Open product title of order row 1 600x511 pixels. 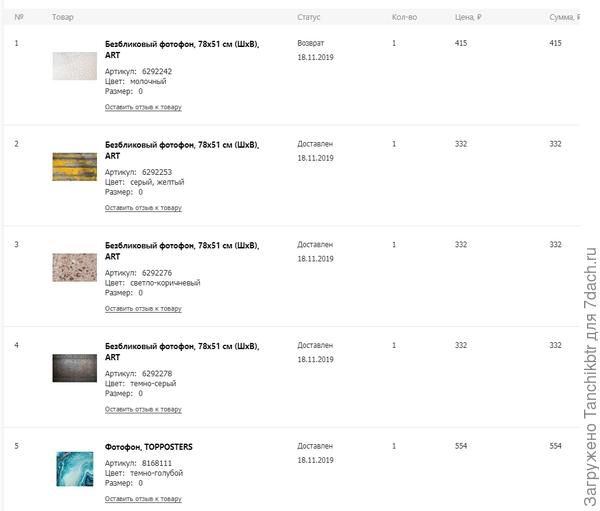pyautogui.click(x=181, y=49)
